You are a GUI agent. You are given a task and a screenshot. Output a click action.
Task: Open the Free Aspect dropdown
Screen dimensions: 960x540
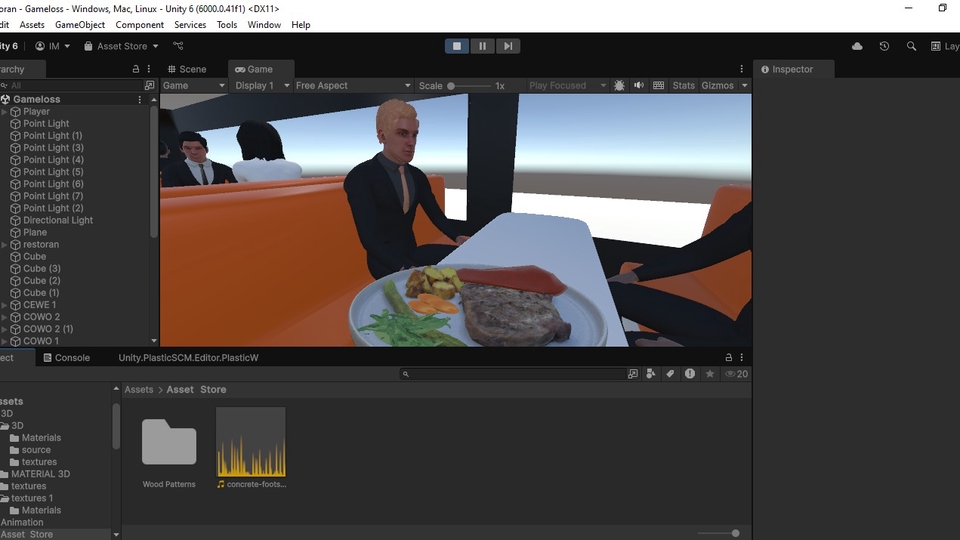[x=352, y=86]
